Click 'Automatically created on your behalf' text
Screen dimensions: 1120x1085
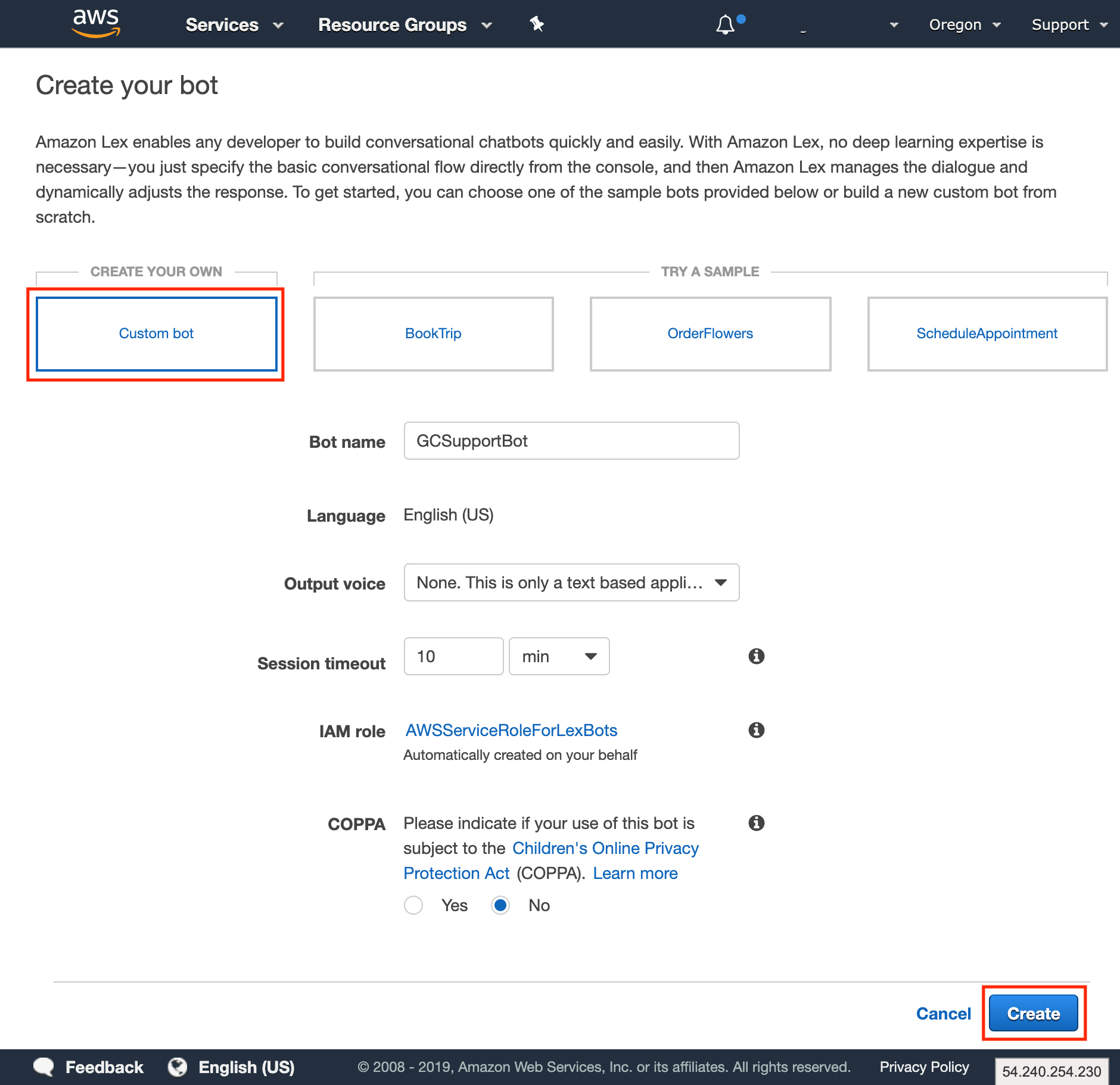(x=520, y=755)
